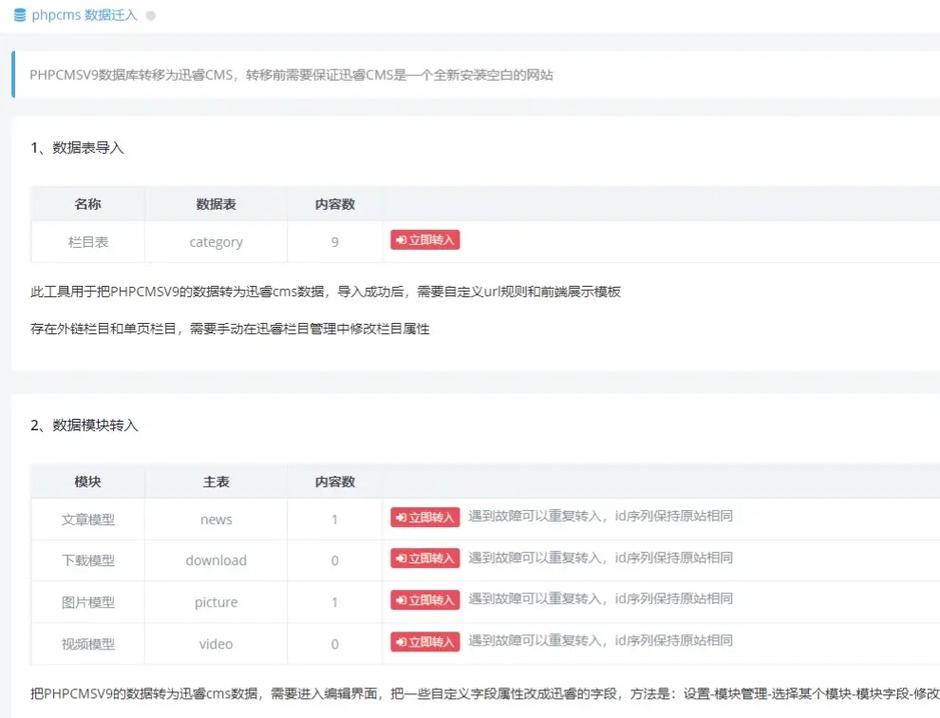
Task: Start import for the news 文章模型 row
Action: pyautogui.click(x=425, y=517)
